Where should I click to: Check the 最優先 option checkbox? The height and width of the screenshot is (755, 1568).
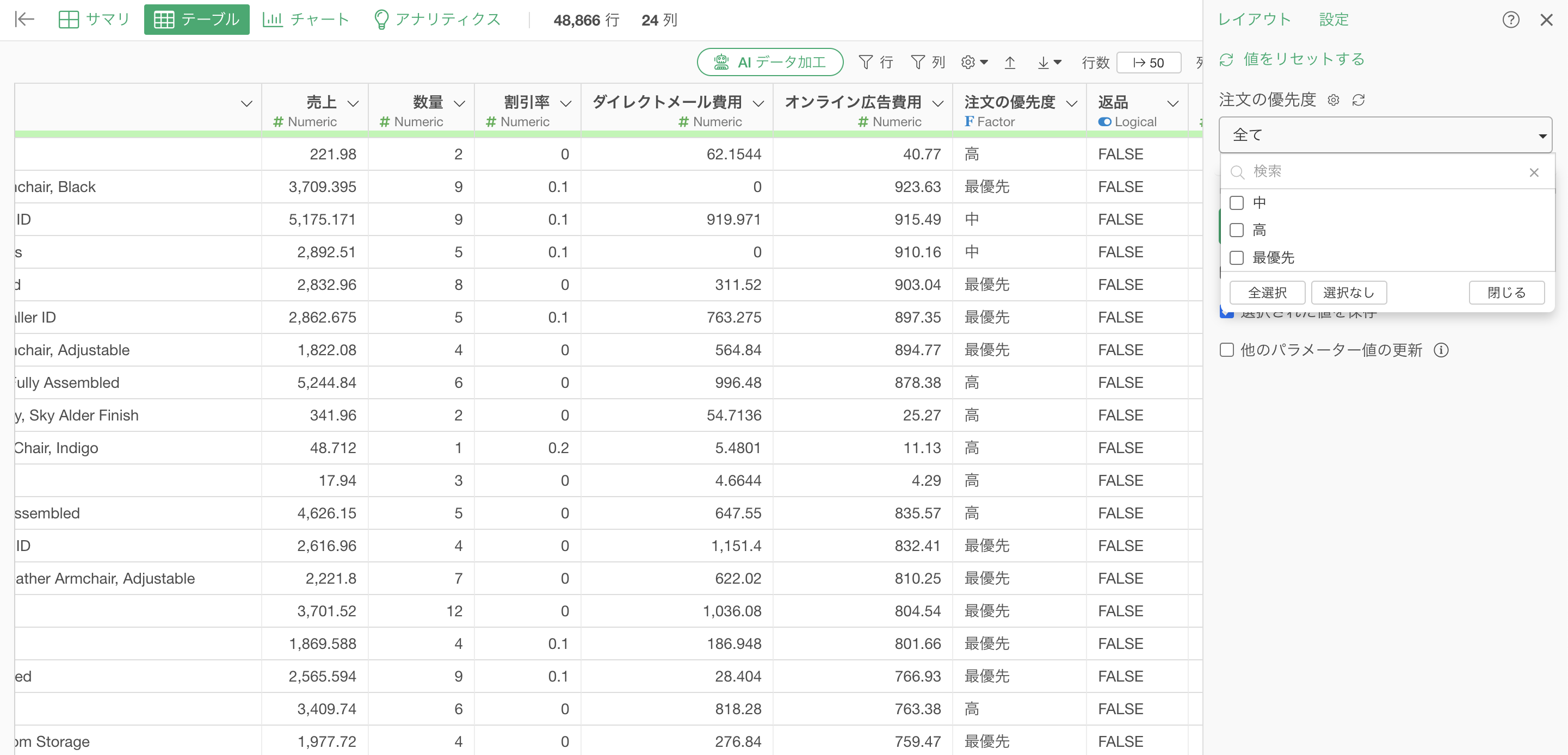click(x=1236, y=257)
